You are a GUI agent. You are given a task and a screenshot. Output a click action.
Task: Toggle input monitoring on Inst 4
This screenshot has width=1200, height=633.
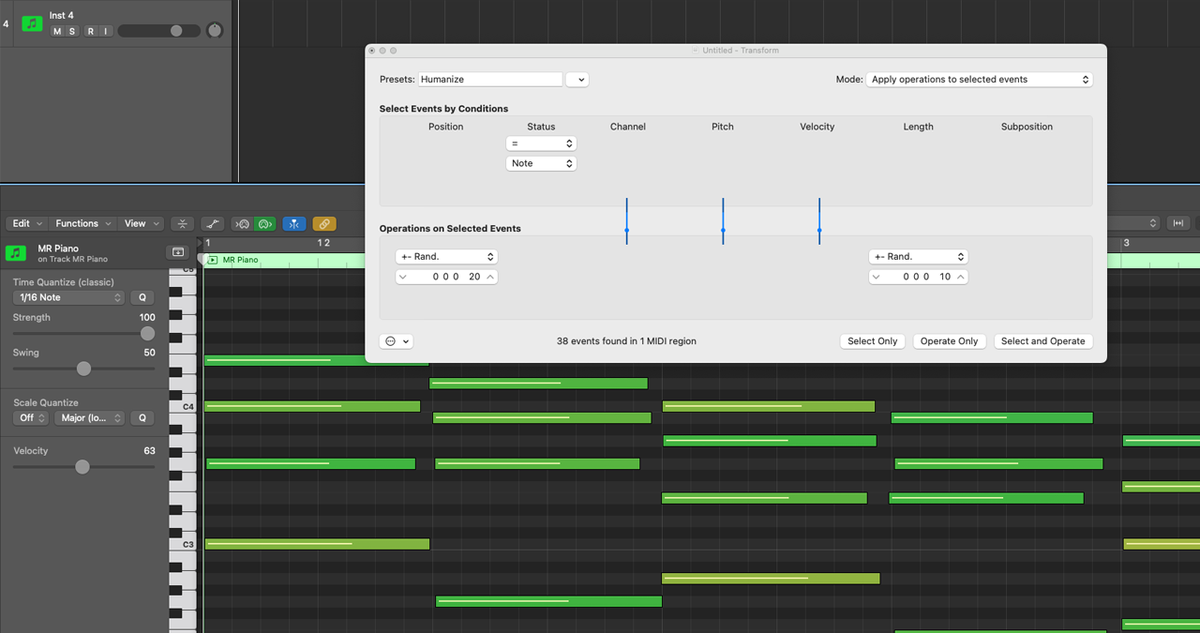click(x=104, y=31)
